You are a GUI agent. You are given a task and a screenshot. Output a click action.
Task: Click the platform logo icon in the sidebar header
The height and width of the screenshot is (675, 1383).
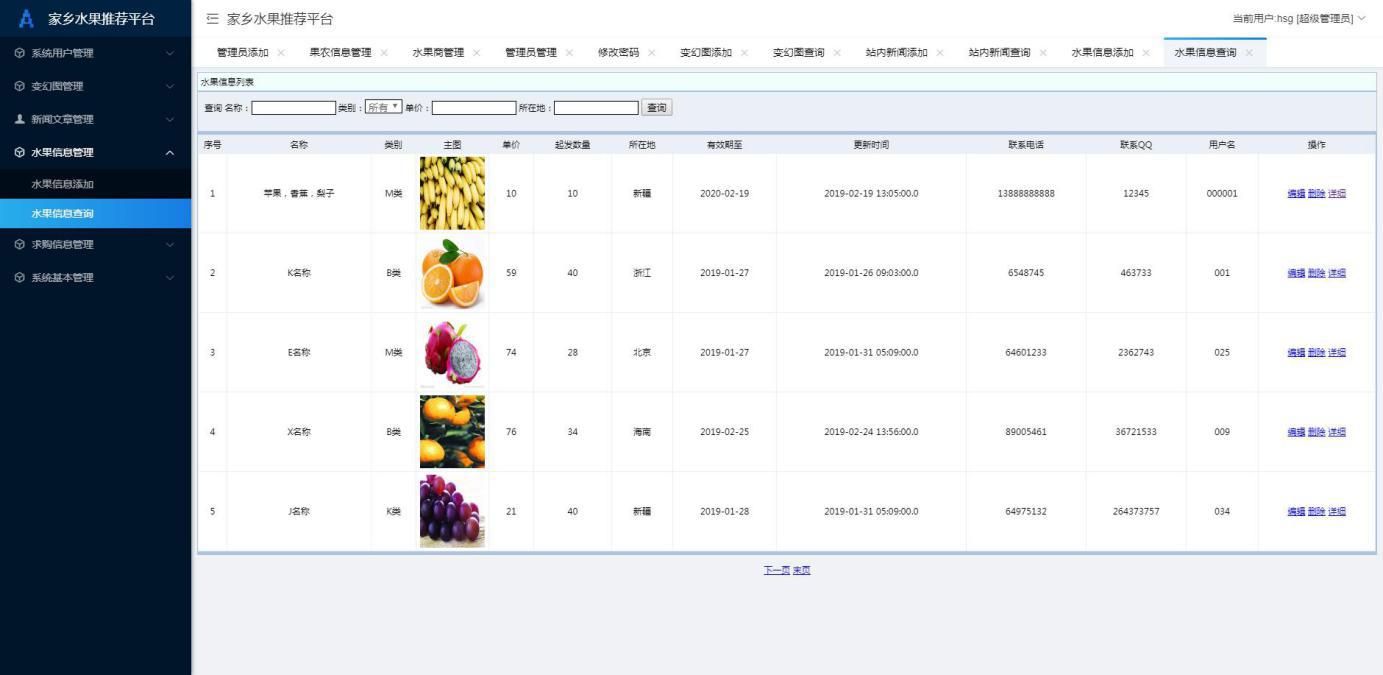(x=27, y=19)
